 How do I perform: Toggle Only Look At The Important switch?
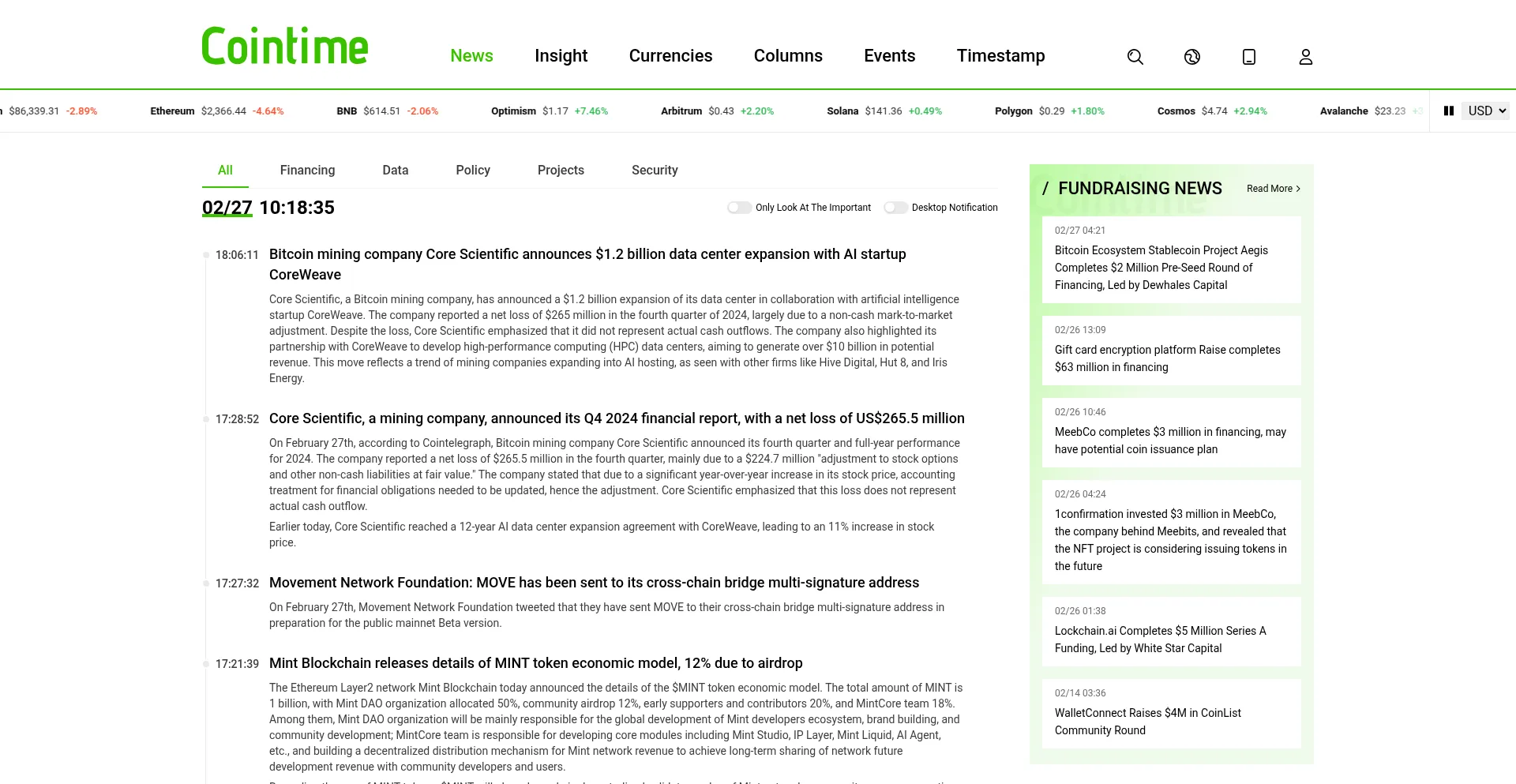pyautogui.click(x=740, y=208)
